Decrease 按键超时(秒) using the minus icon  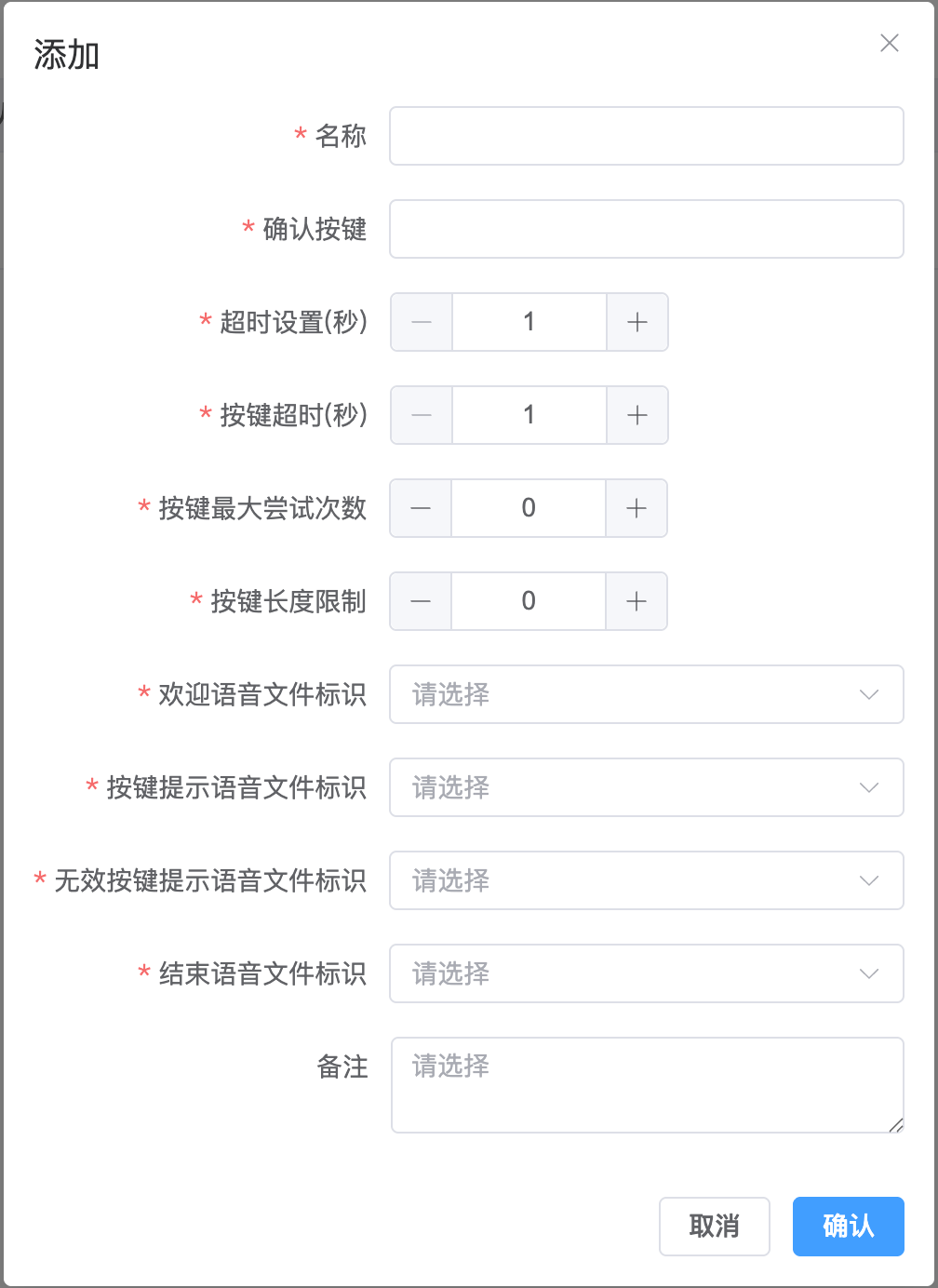pyautogui.click(x=422, y=415)
